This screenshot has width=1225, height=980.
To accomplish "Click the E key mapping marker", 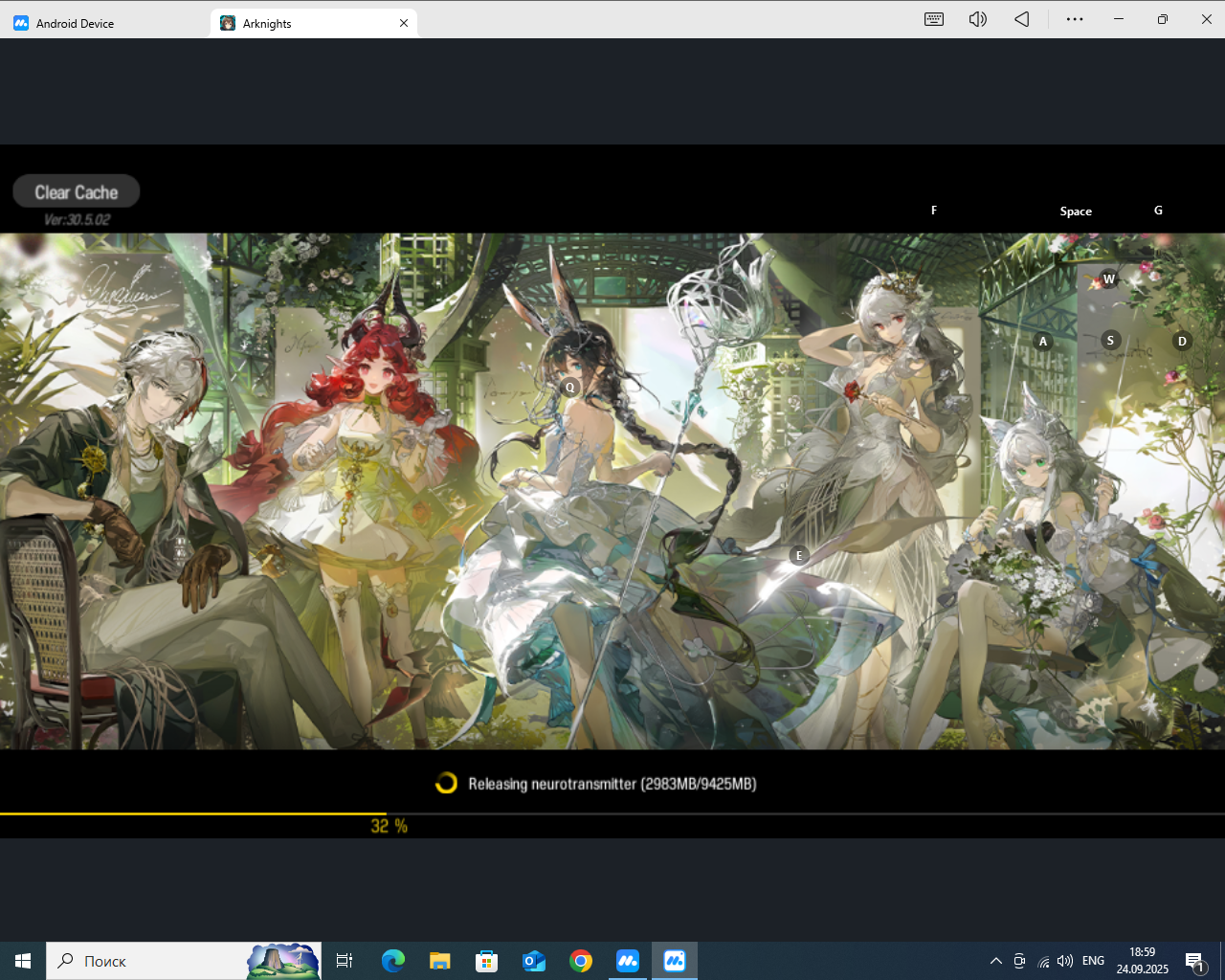I will tap(799, 555).
